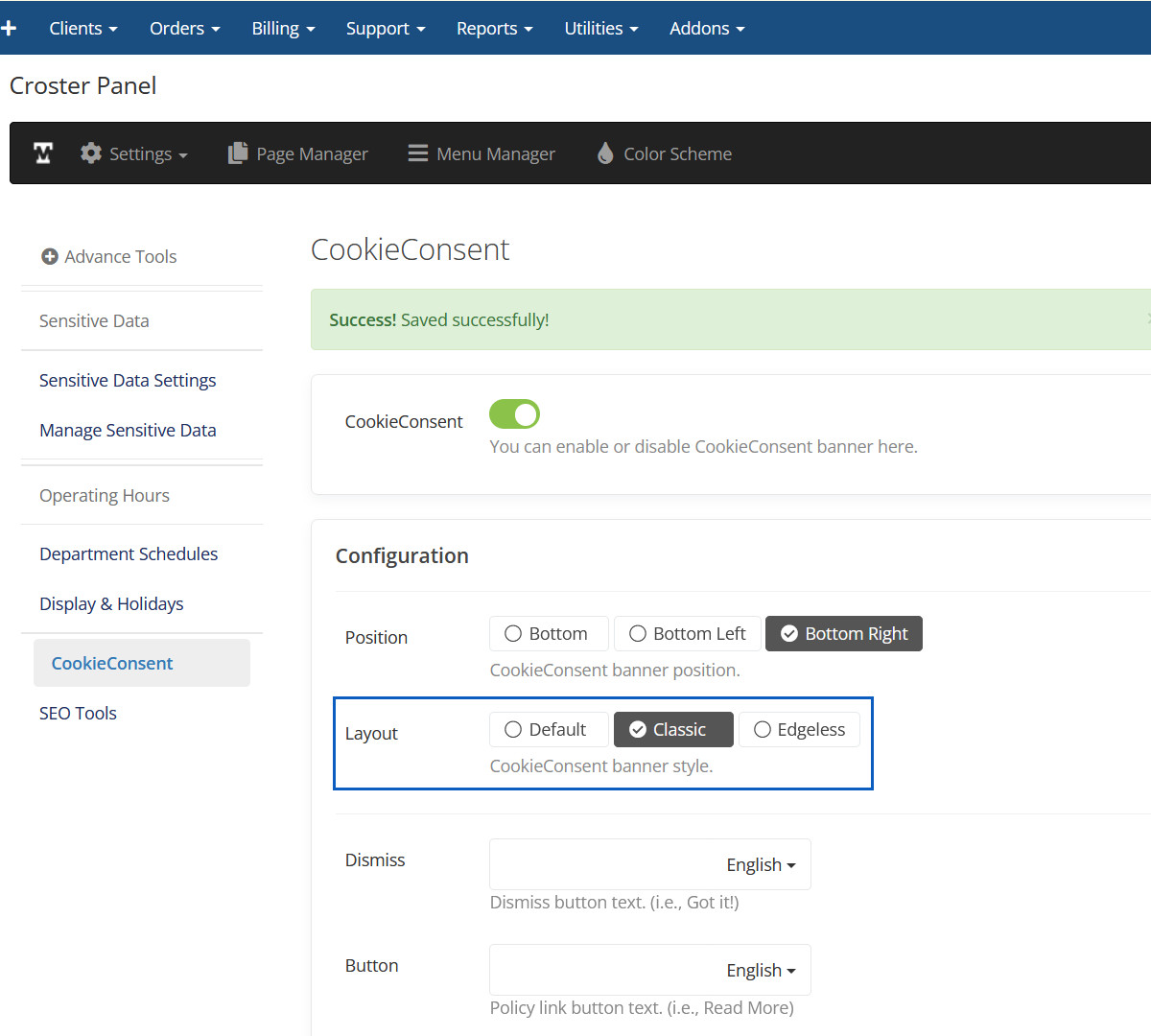Image resolution: width=1151 pixels, height=1036 pixels.
Task: Click the Page Manager document icon
Action: [x=237, y=153]
